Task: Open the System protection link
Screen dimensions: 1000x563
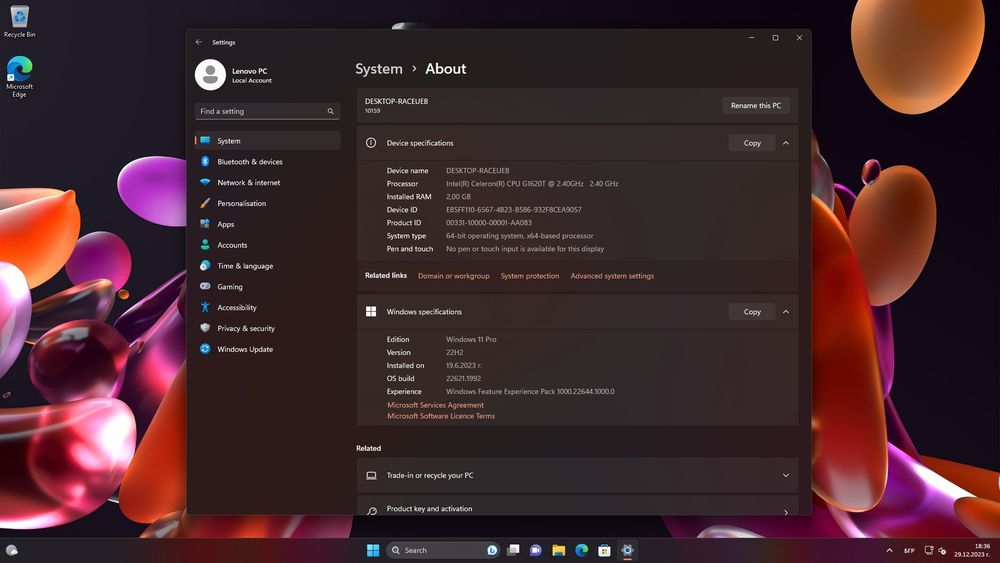Action: 529,276
